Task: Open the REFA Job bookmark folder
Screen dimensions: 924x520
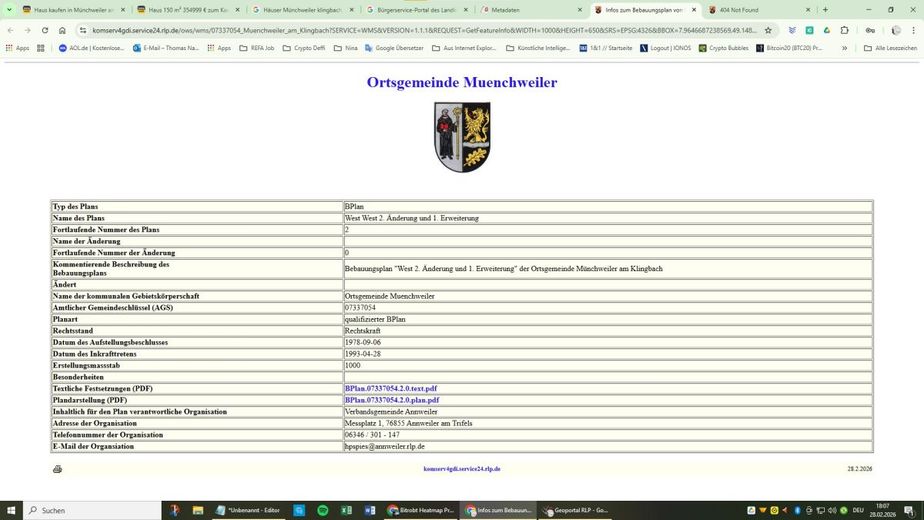Action: 257,48
